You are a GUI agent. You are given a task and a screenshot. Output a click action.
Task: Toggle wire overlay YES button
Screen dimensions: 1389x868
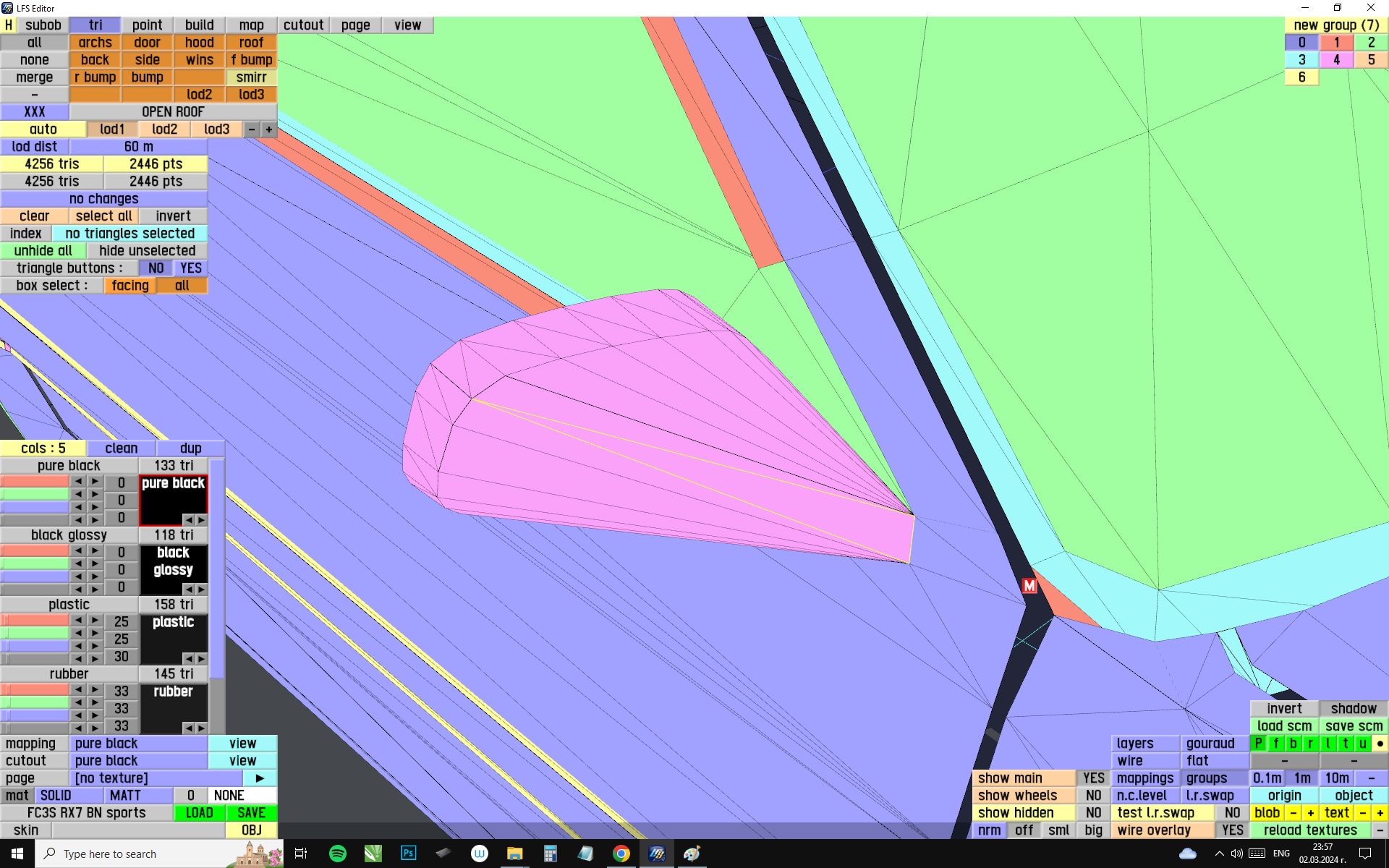pos(1232,830)
